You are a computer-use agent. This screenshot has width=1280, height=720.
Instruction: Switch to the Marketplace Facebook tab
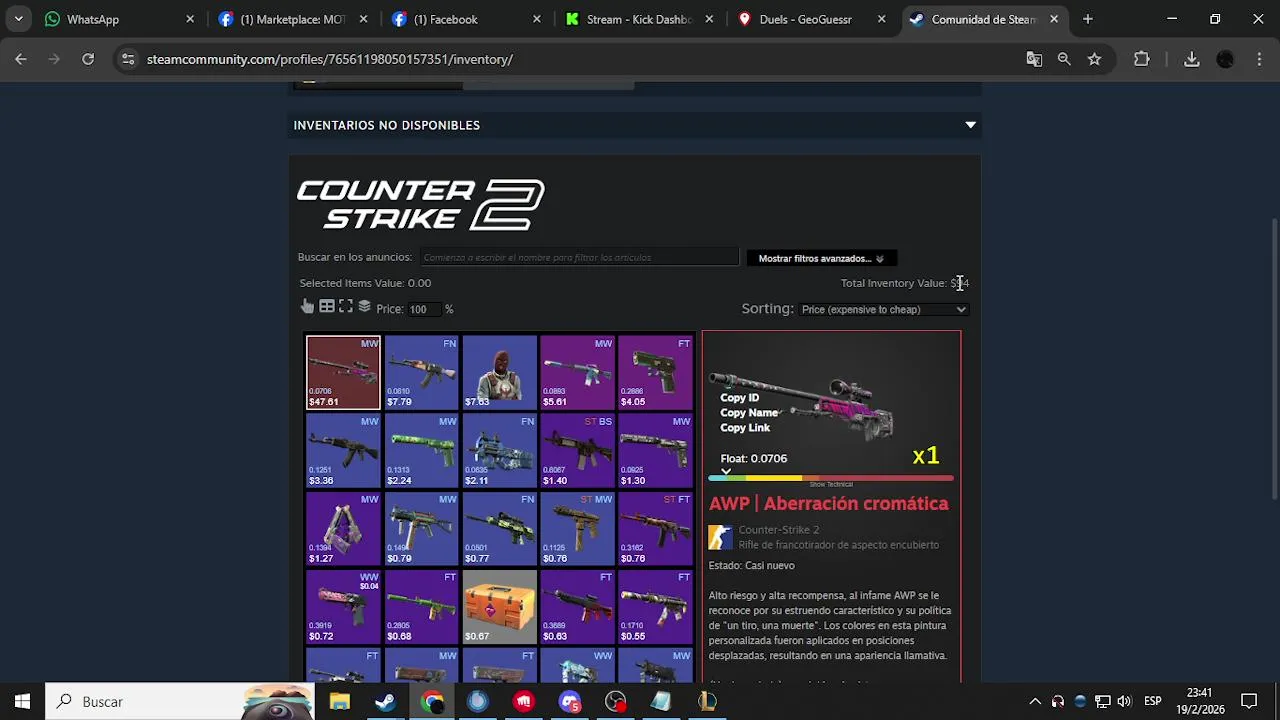pyautogui.click(x=294, y=19)
